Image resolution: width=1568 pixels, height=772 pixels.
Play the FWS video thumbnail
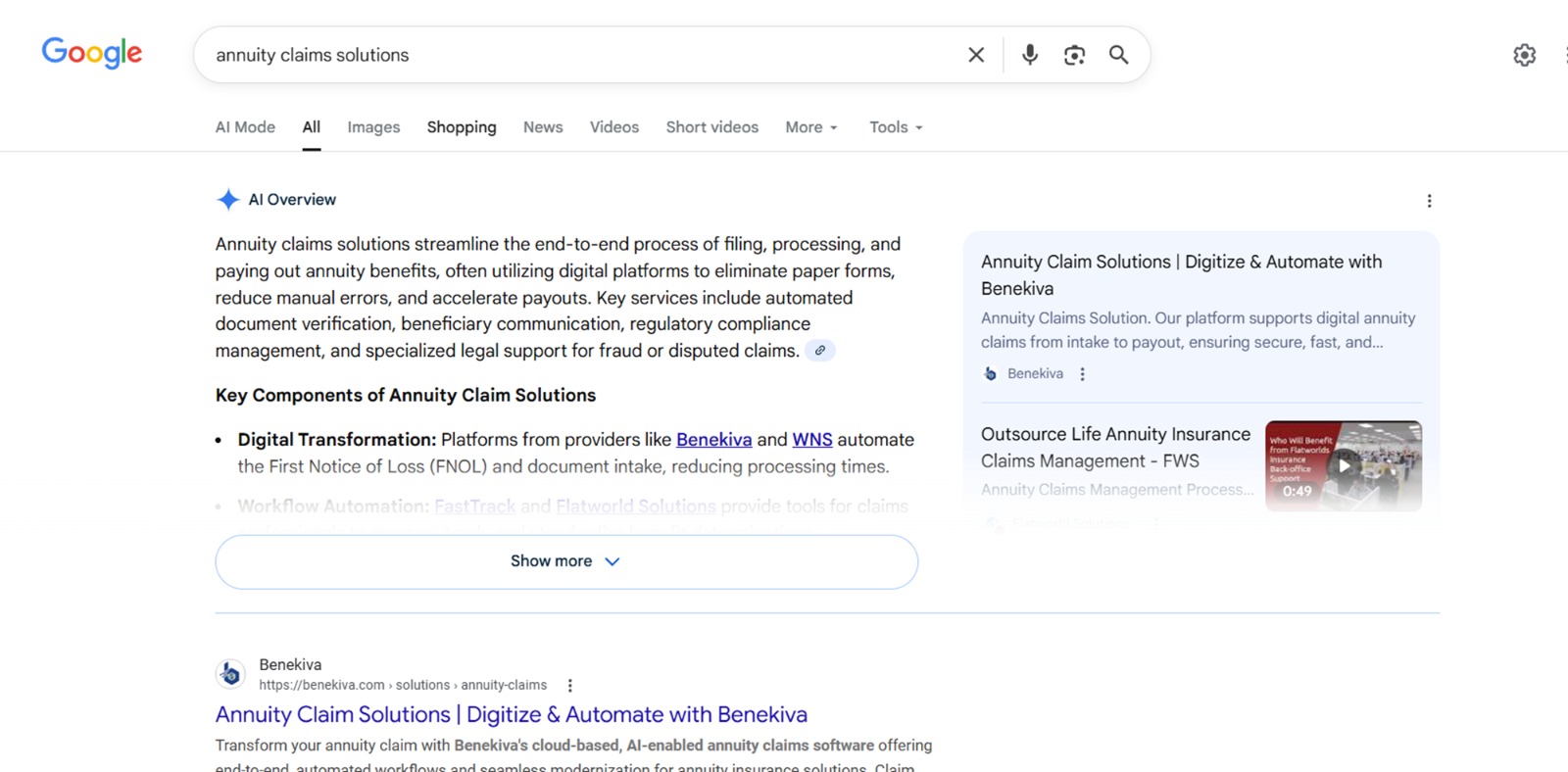click(x=1344, y=465)
